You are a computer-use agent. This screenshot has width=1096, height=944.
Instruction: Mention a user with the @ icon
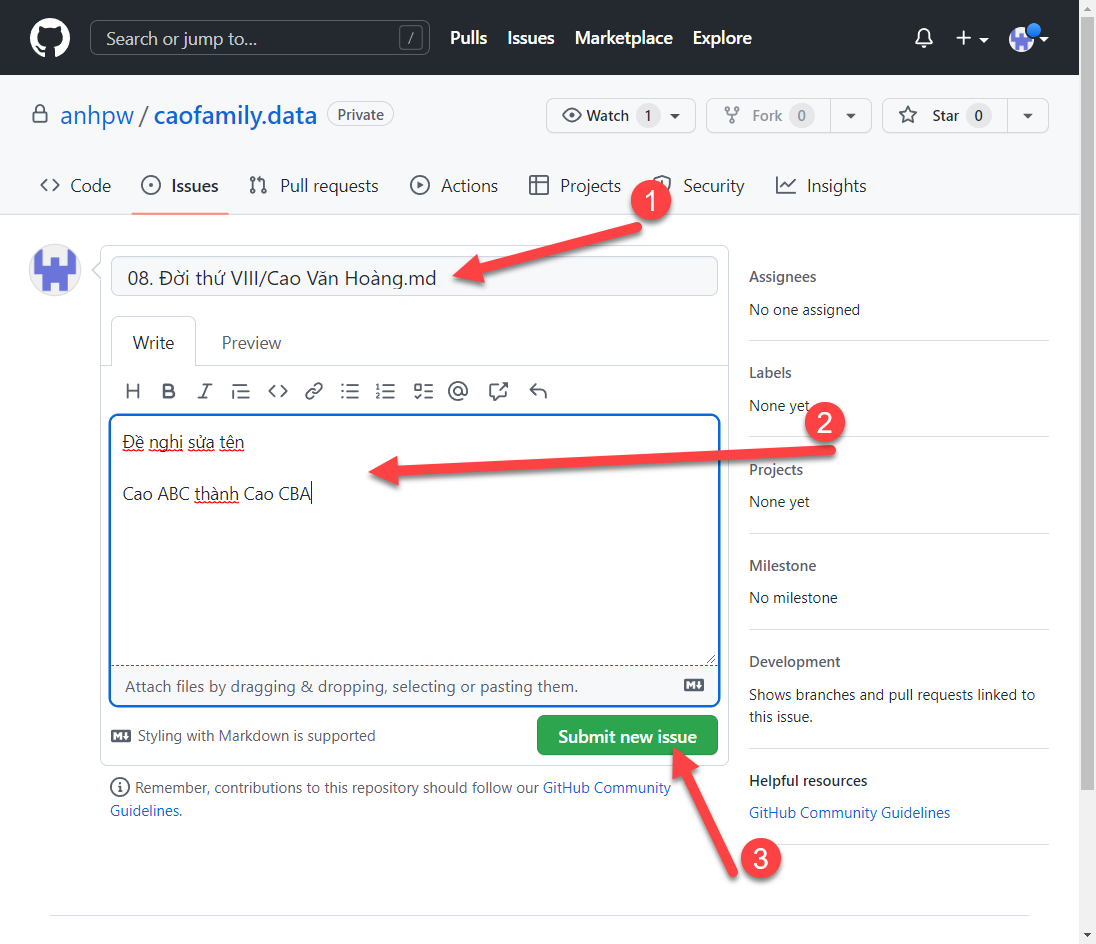click(458, 391)
